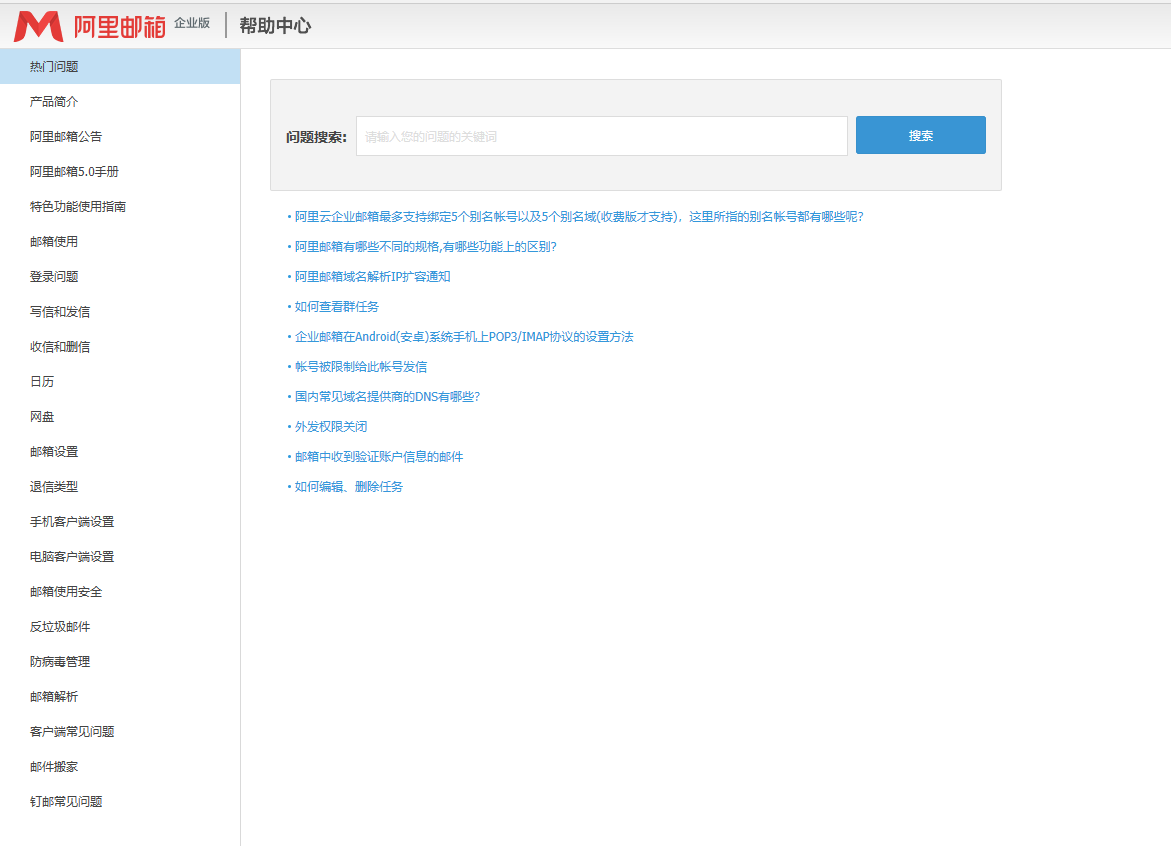Focus the 问题搜索 keyword input field

pos(601,136)
